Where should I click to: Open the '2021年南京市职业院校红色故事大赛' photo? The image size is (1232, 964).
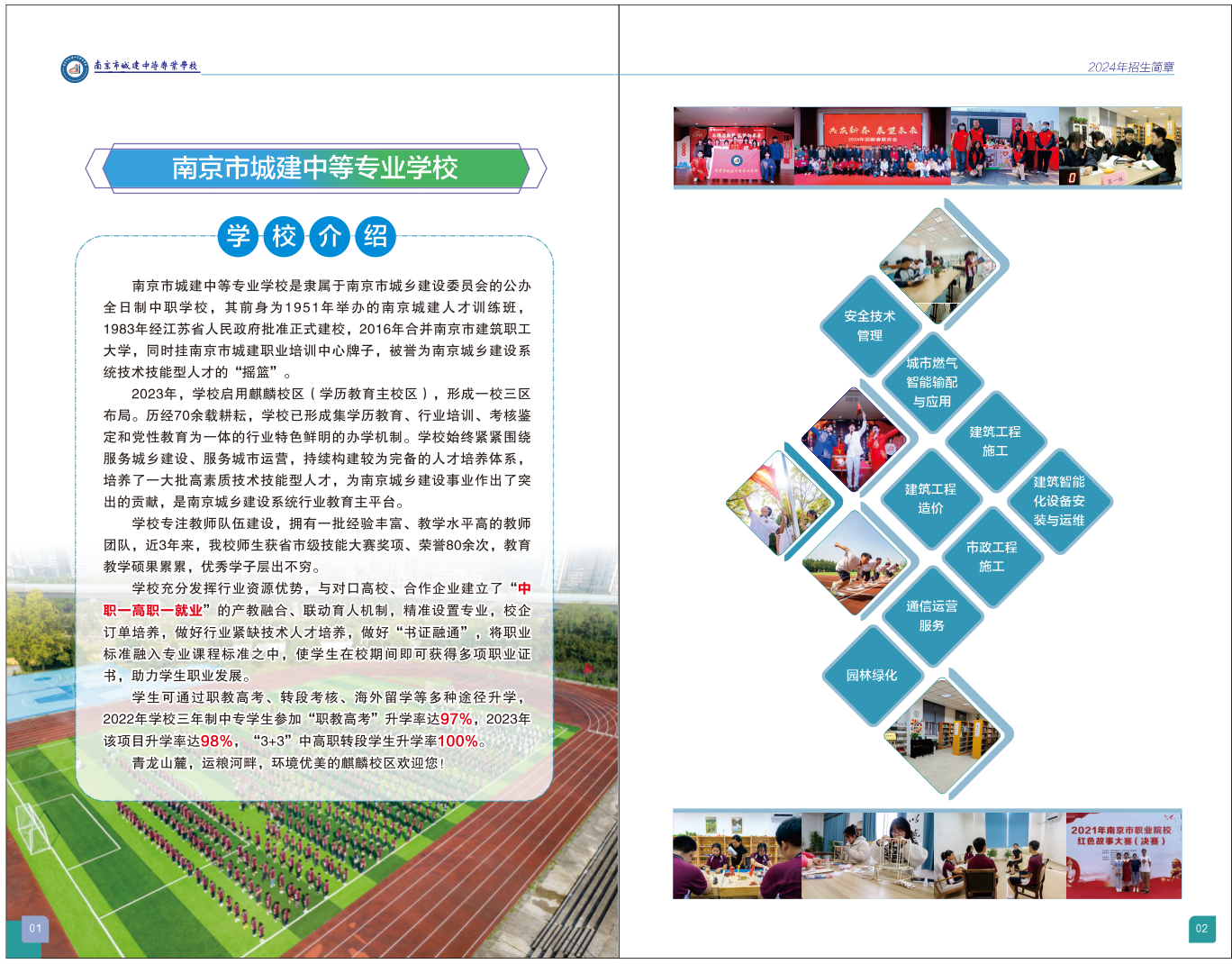[1124, 855]
